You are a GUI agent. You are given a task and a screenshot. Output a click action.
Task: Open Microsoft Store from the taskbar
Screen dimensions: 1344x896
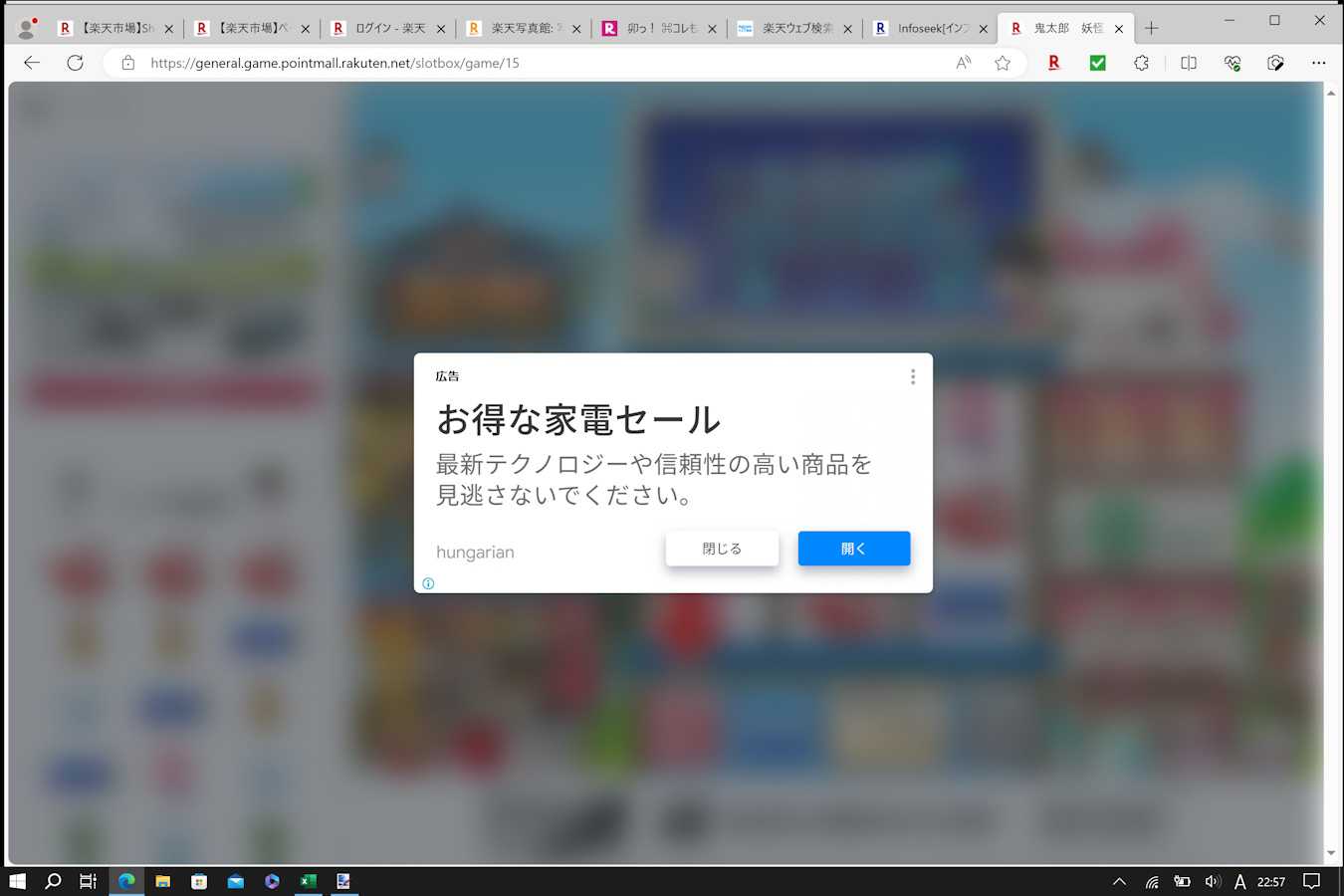[x=199, y=881]
